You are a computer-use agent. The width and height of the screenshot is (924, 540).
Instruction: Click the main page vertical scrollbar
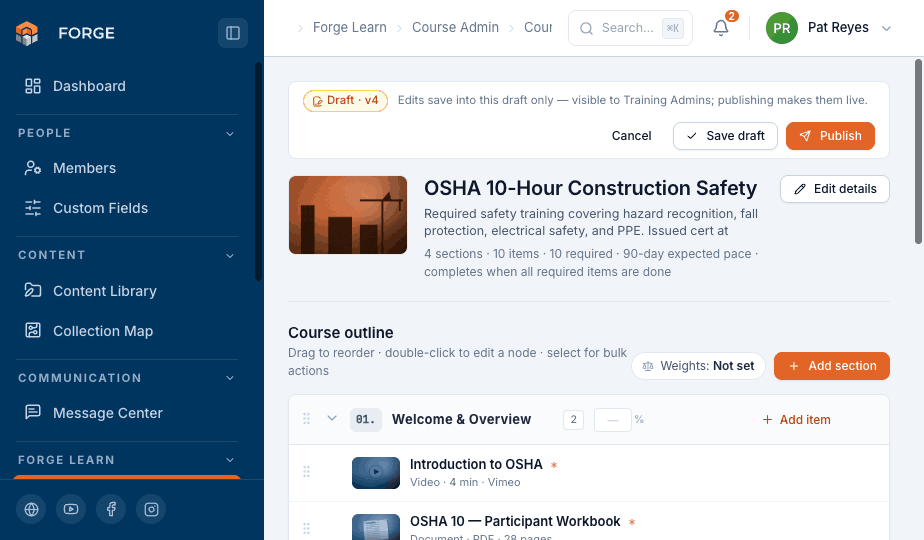918,152
